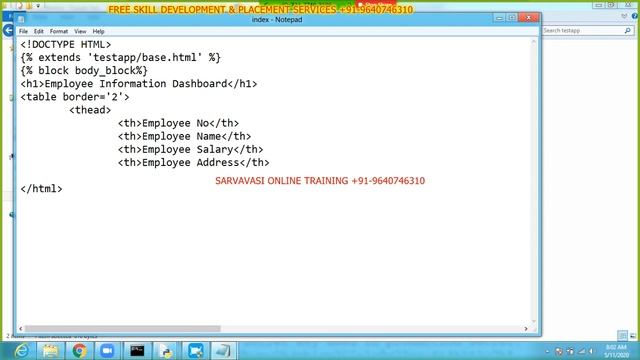
Task: Click the Explorer back arrow button behind Notepad
Action: point(8,31)
